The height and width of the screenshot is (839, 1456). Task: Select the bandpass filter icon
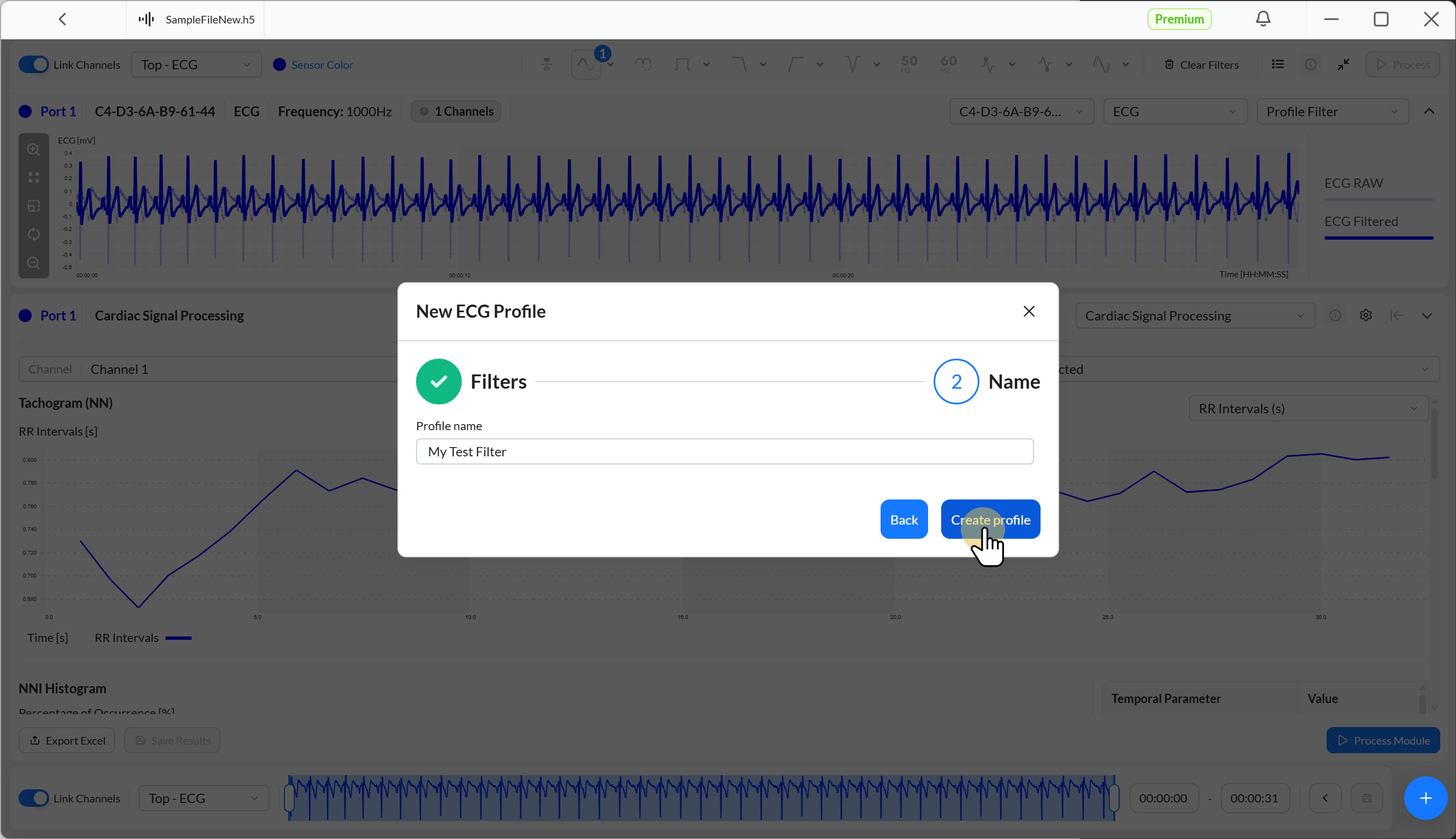pyautogui.click(x=682, y=64)
